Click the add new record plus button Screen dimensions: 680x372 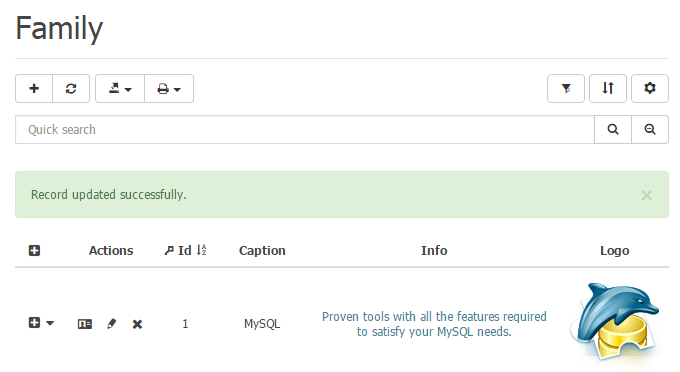(34, 88)
